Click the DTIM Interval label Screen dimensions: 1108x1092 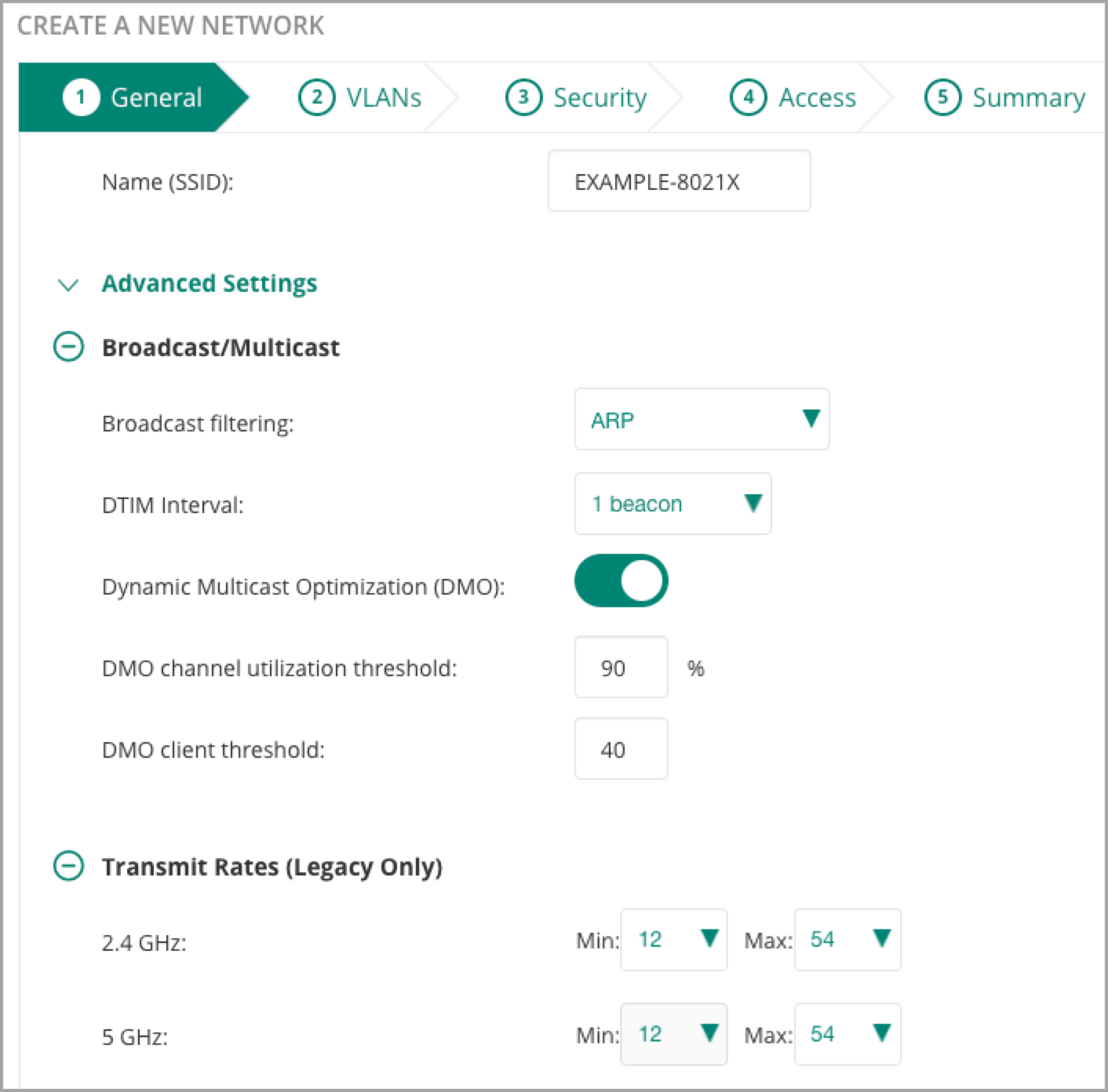tap(173, 505)
